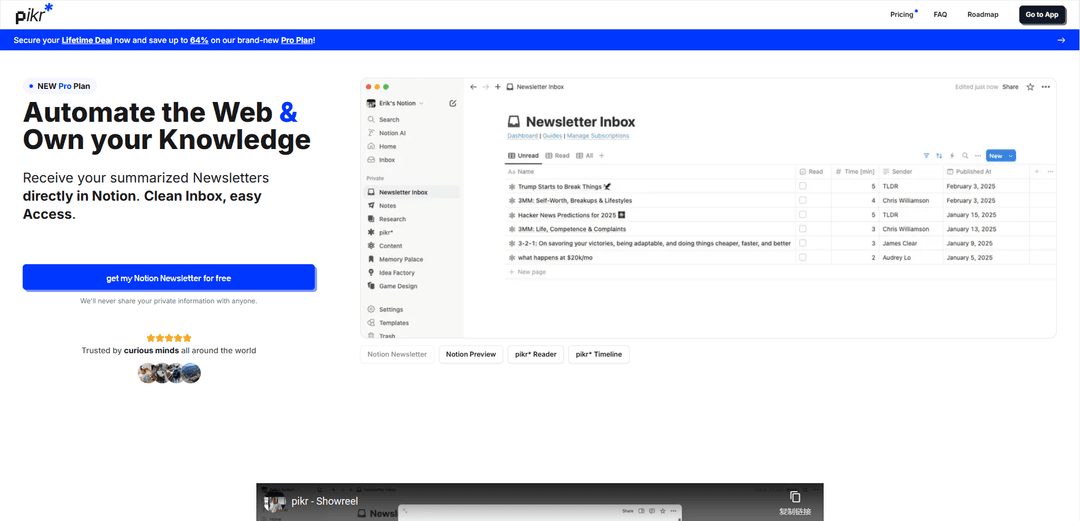
Task: Click the pikr* logo in the header
Action: pyautogui.click(x=34, y=13)
